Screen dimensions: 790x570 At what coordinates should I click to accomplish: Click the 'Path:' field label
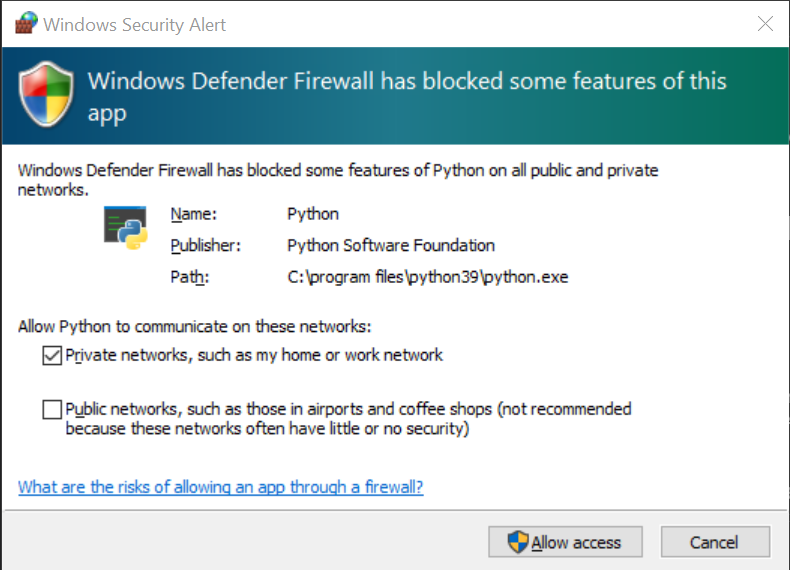pos(190,277)
